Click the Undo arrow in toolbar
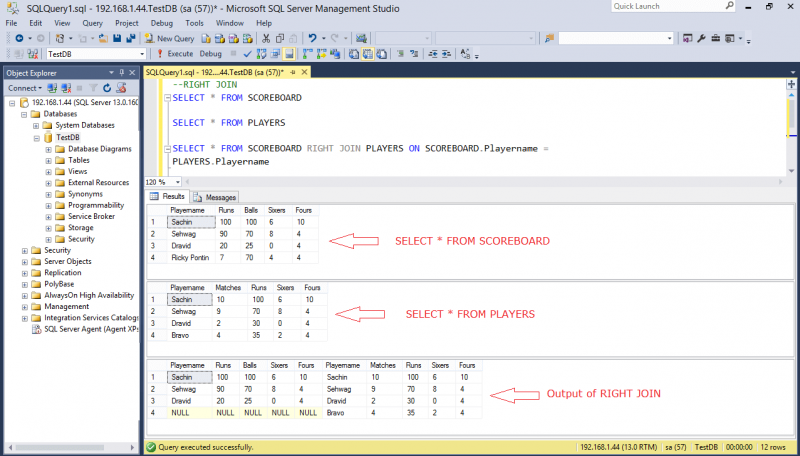The height and width of the screenshot is (456, 800). (x=313, y=38)
